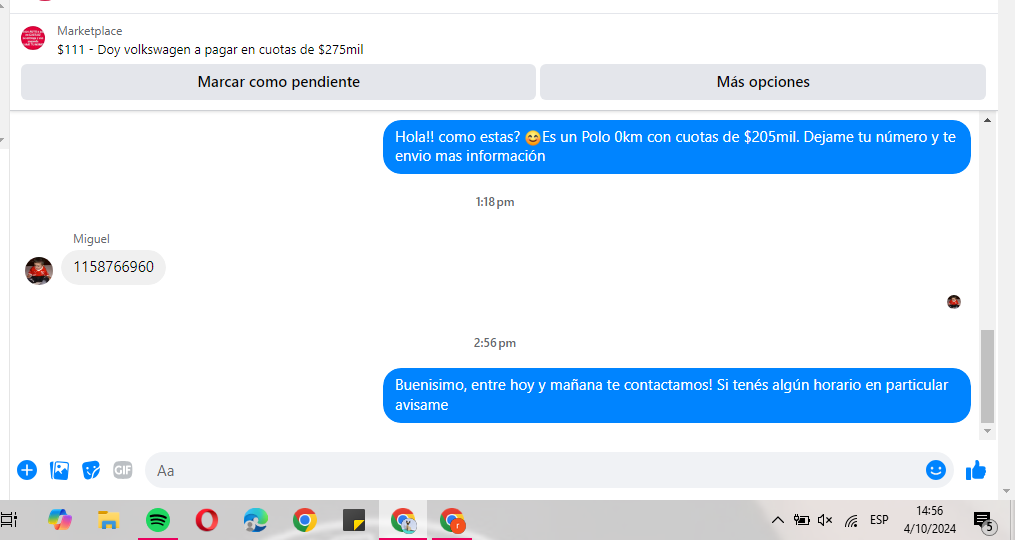This screenshot has height=540, width=1015.
Task: Open File Explorer from taskbar
Action: (x=108, y=520)
